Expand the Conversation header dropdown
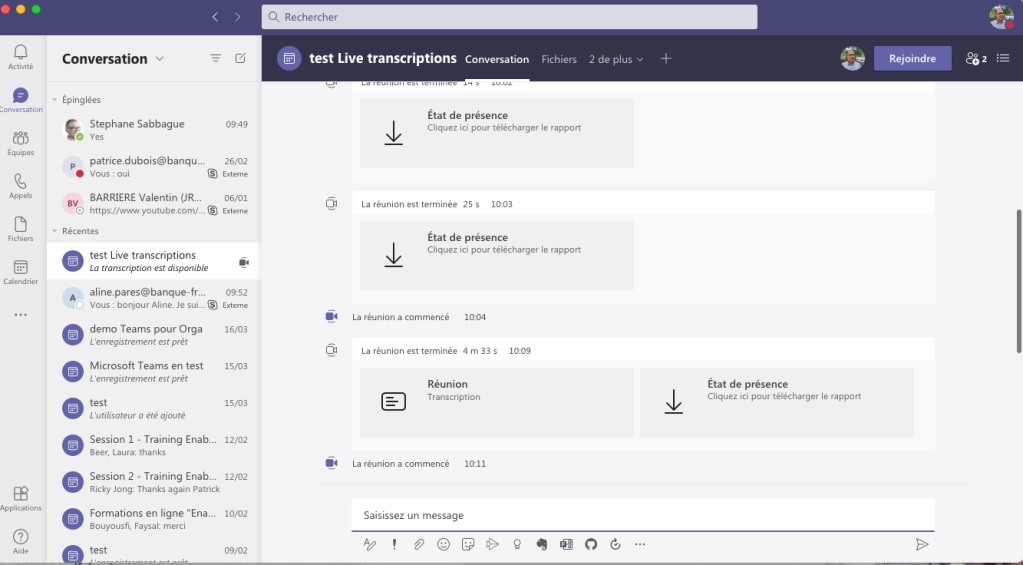The width and height of the screenshot is (1023, 565). [x=159, y=59]
